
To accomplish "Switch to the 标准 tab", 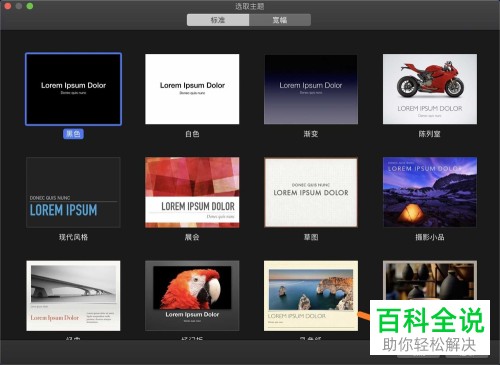I will 218,20.
